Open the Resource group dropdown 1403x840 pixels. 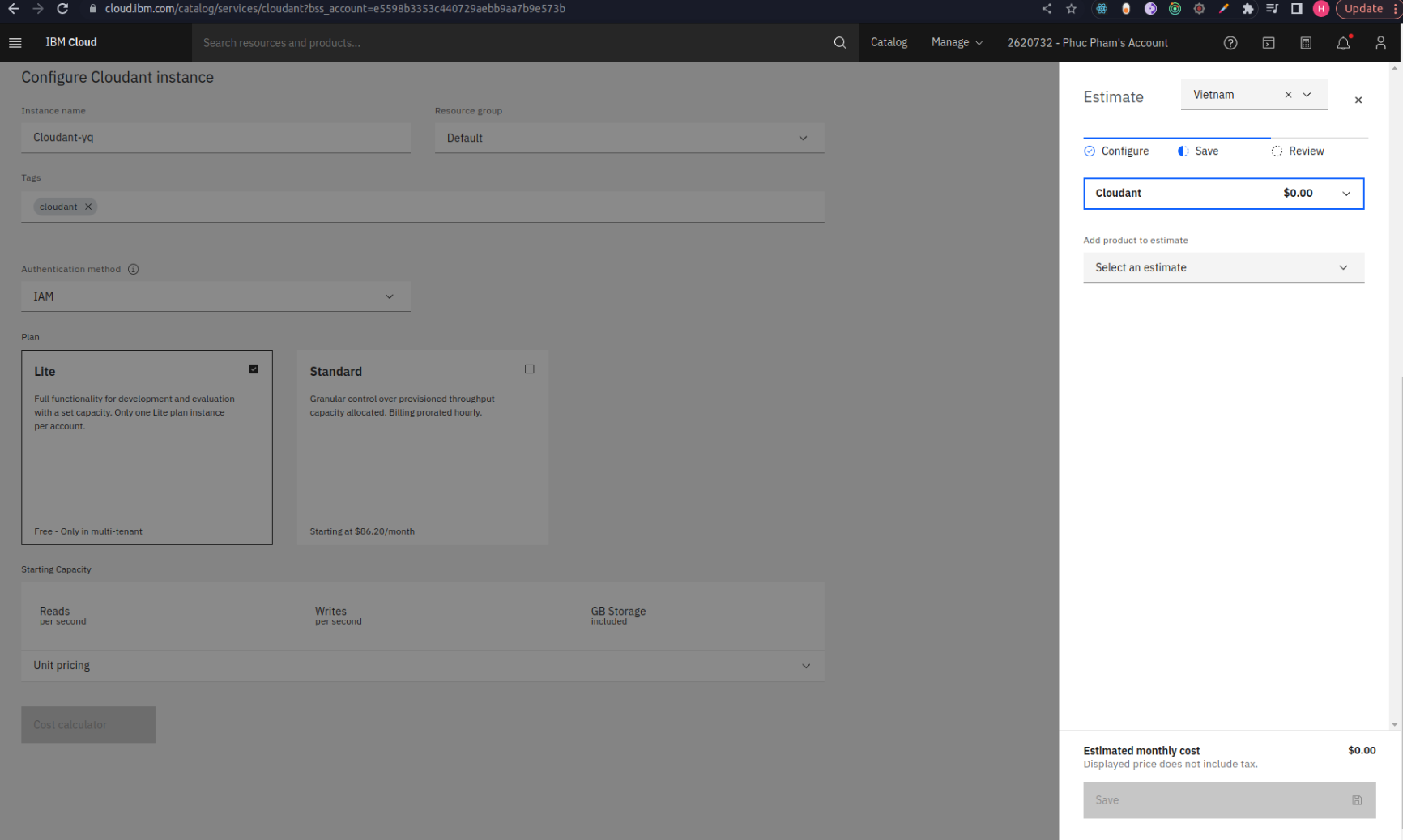(629, 138)
